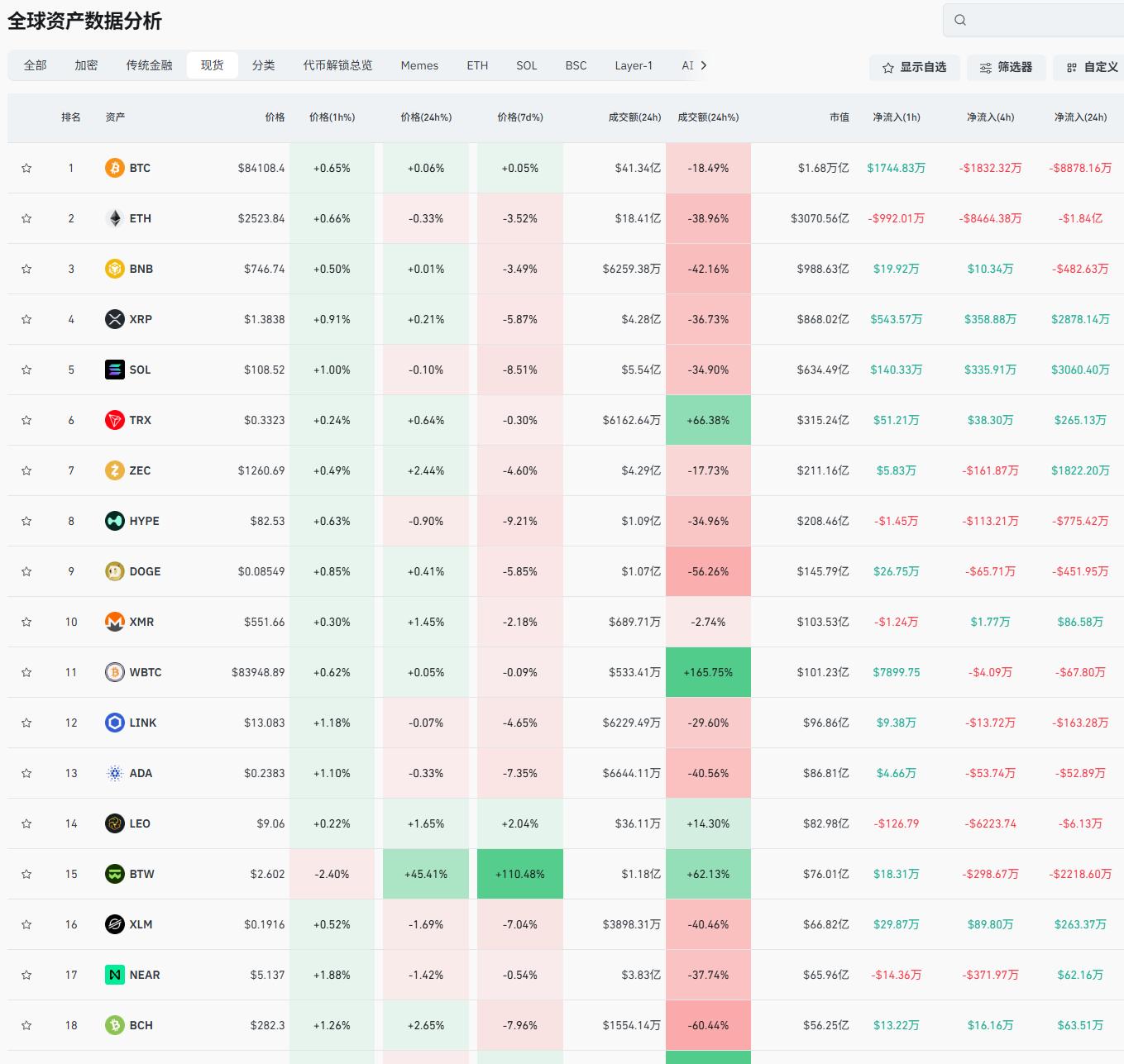Screen dimensions: 1124x1064
Task: Open the Memes tab
Action: pos(419,65)
